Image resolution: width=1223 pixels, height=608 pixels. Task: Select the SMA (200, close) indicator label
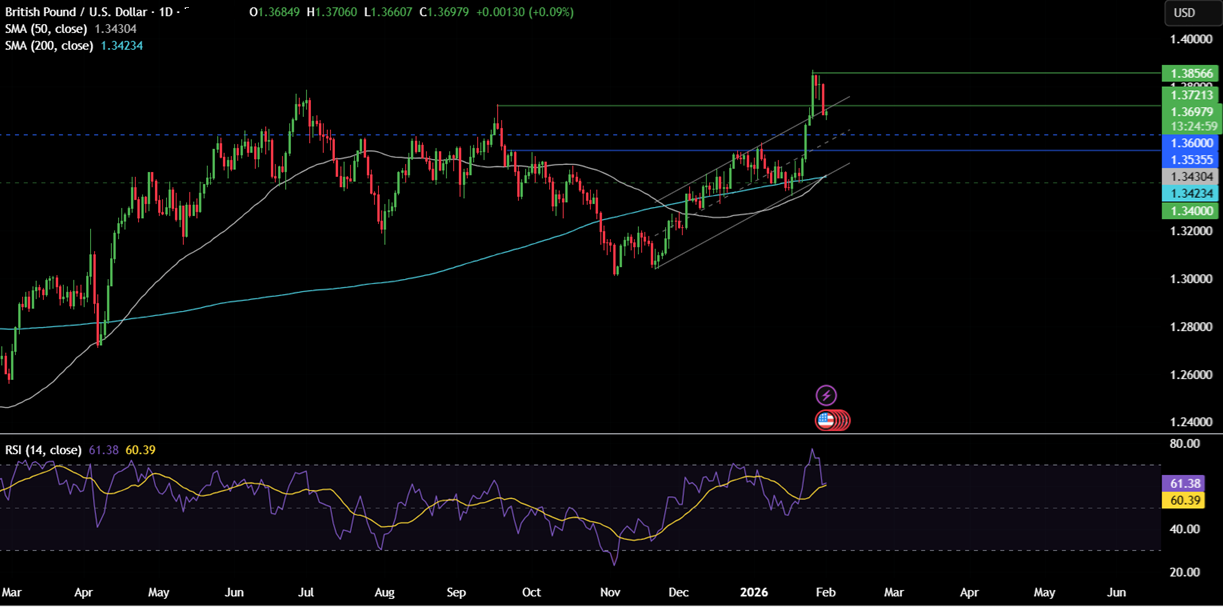pos(50,45)
